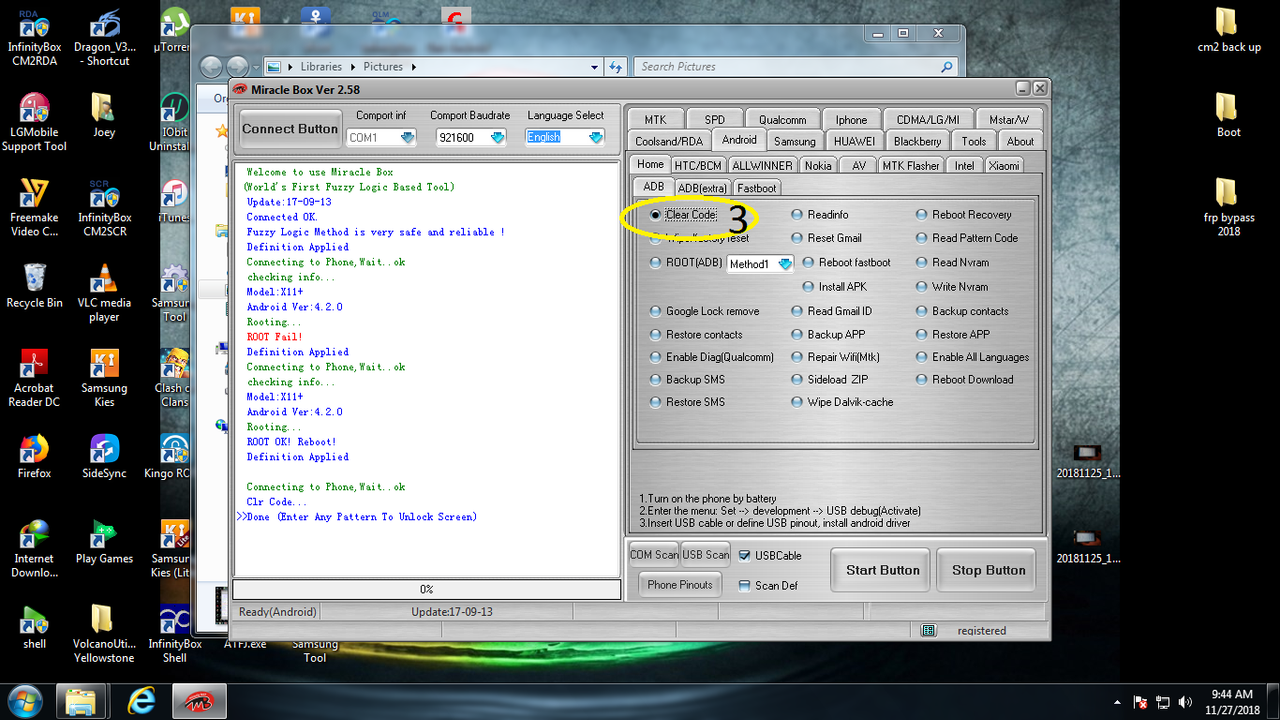Launch Samsung Kies desktop icon
This screenshot has height=720, width=1280.
point(104,378)
